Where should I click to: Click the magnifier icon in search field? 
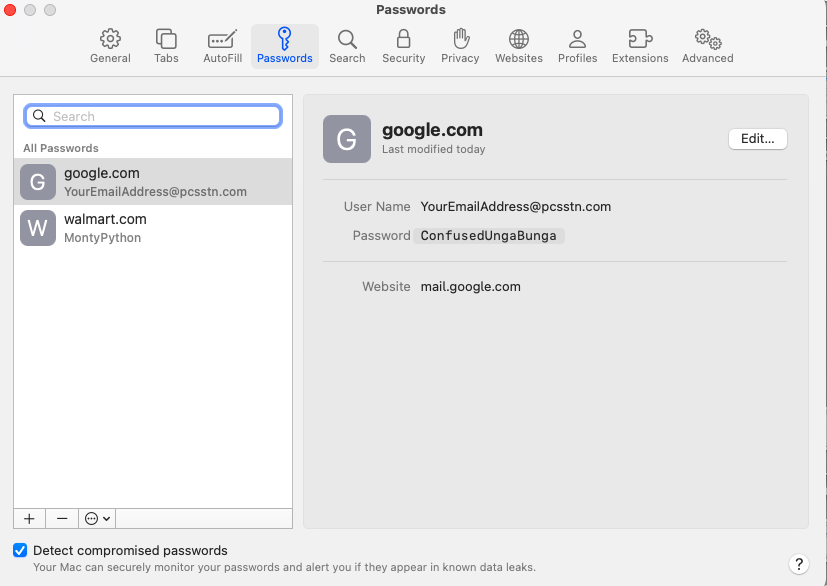coord(39,116)
